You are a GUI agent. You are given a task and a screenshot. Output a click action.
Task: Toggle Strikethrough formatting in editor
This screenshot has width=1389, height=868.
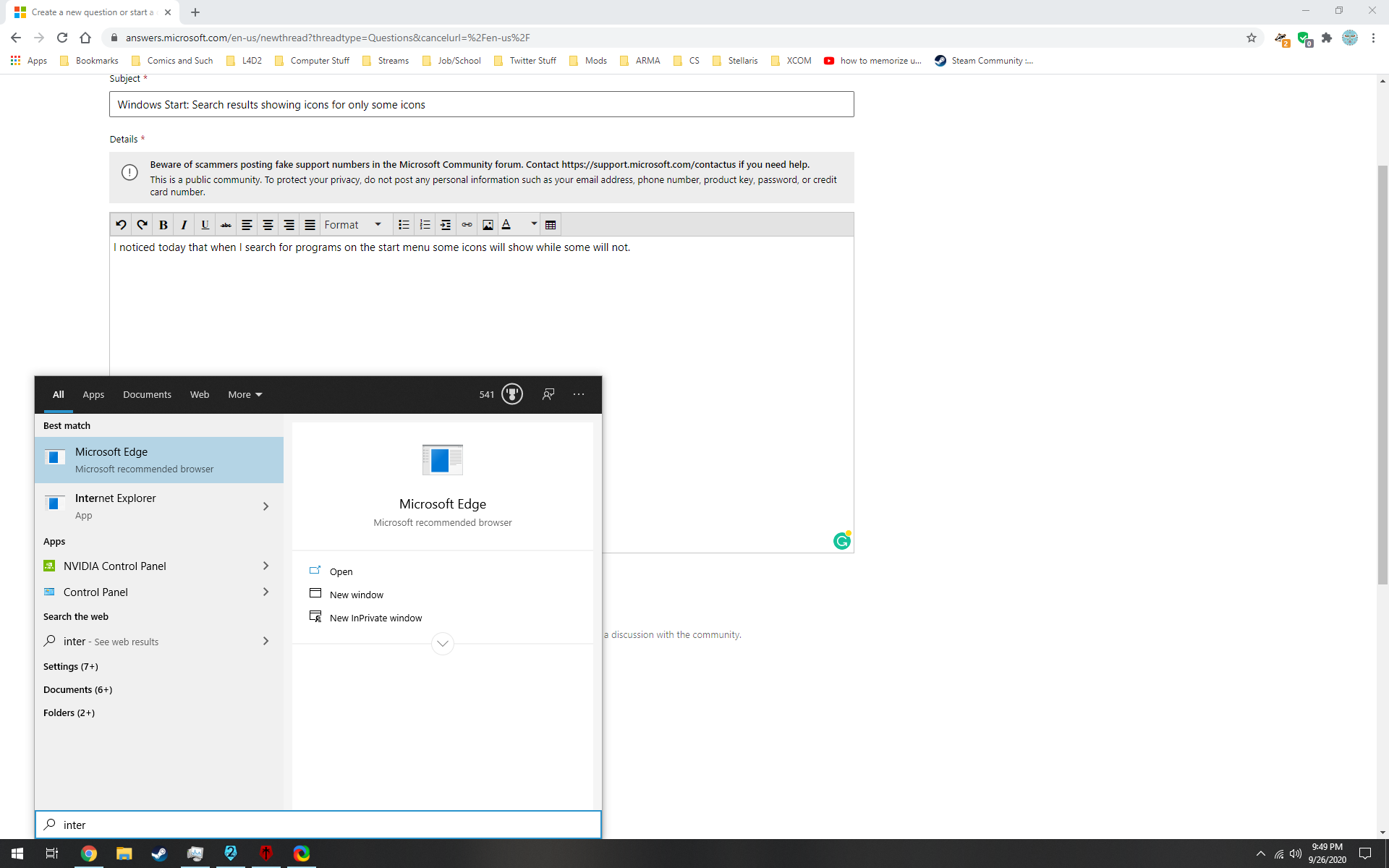point(226,225)
